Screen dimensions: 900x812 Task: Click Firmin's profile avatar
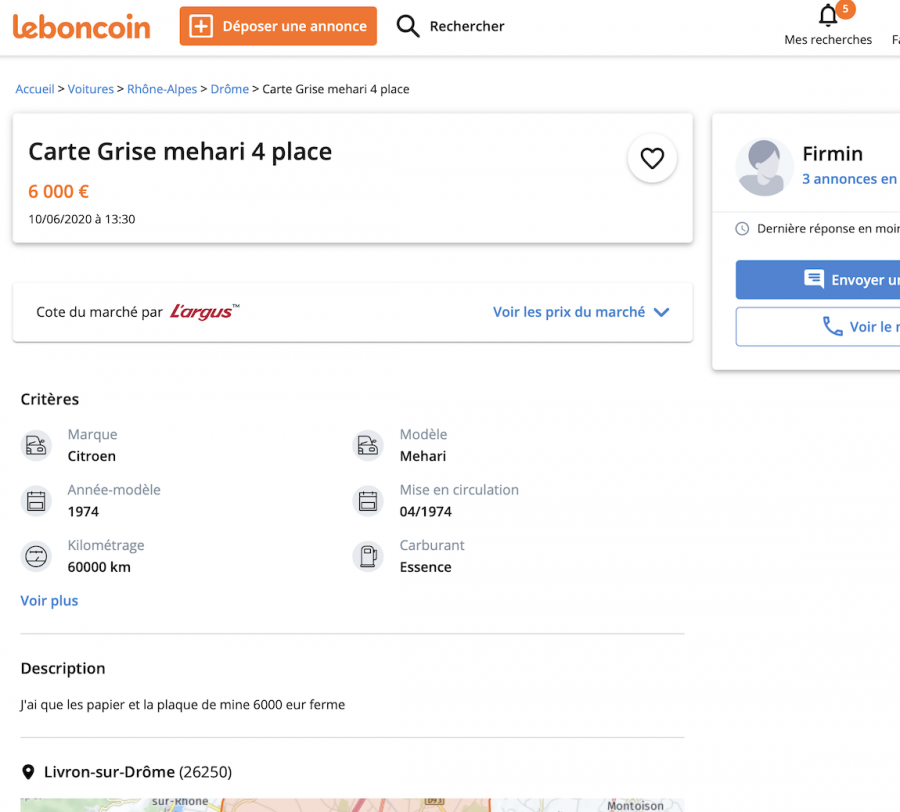coord(763,168)
